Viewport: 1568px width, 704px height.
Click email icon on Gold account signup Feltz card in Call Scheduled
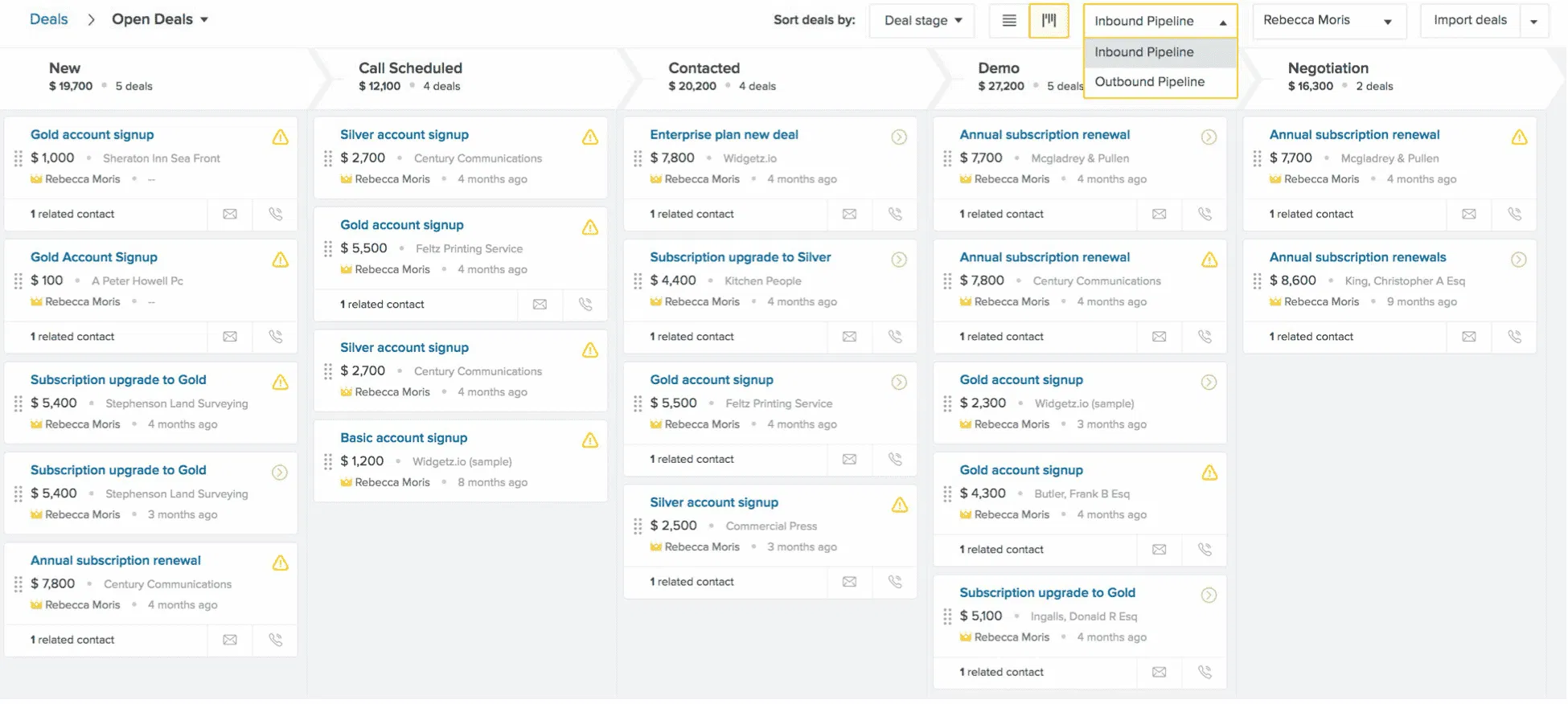[540, 305]
